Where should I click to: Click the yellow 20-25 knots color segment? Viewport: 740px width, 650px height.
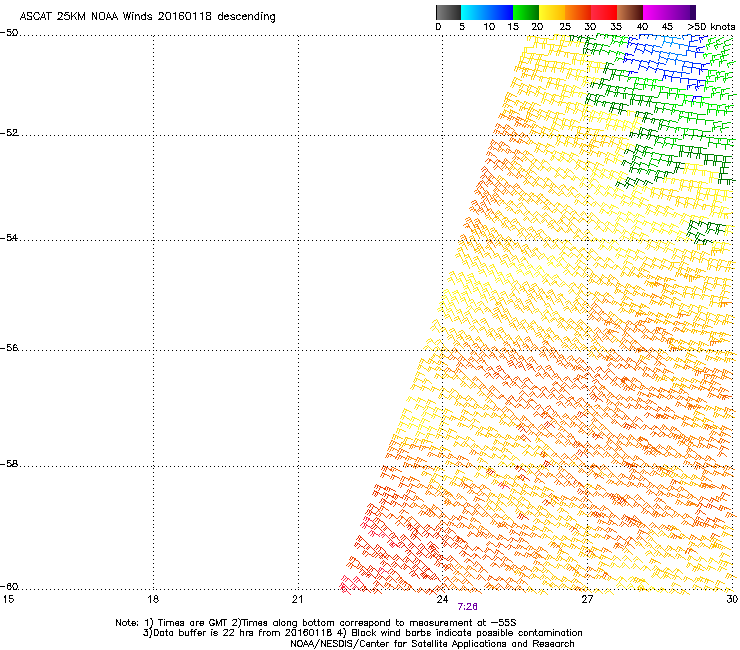[552, 12]
